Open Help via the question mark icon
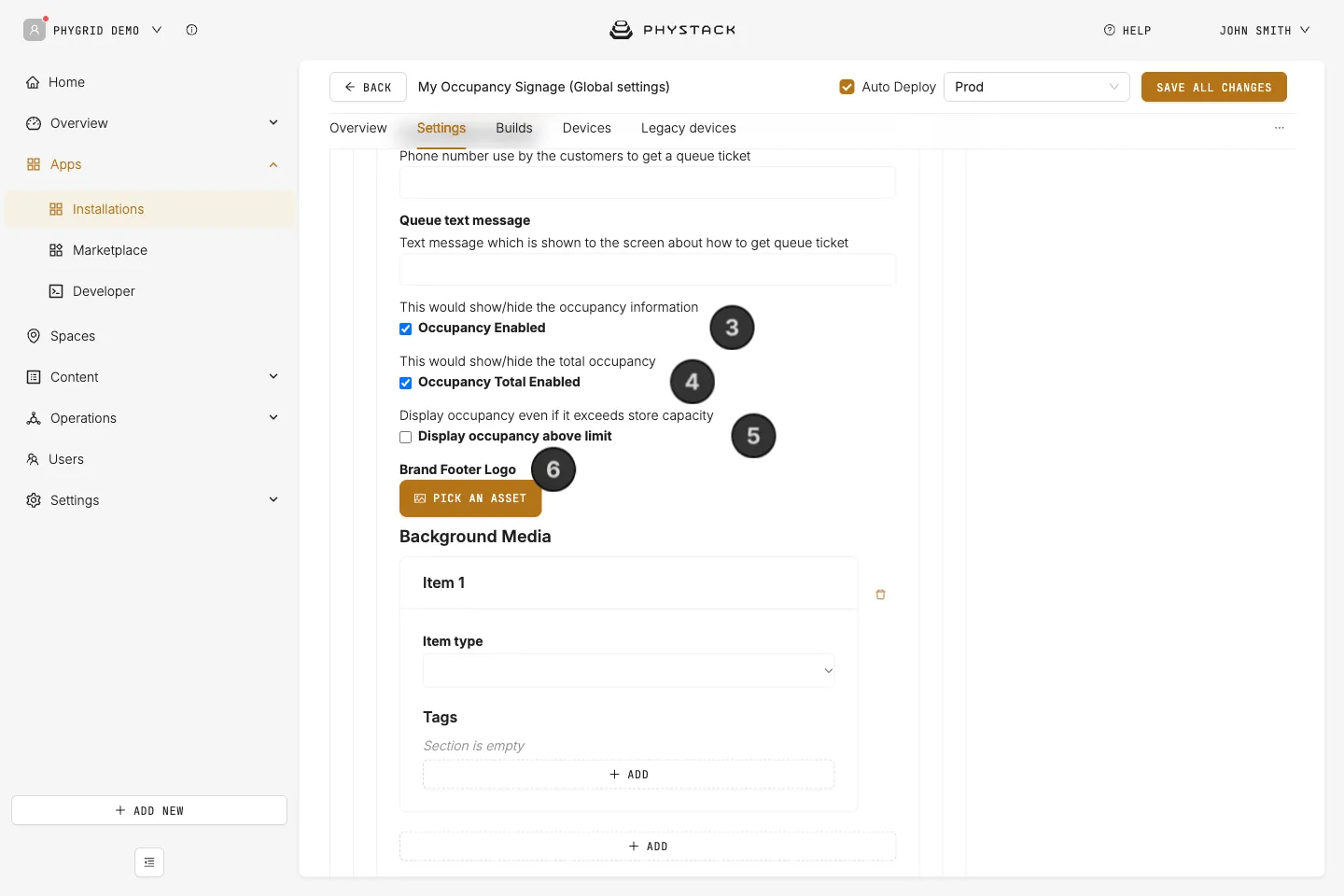1344x896 pixels. click(1109, 30)
